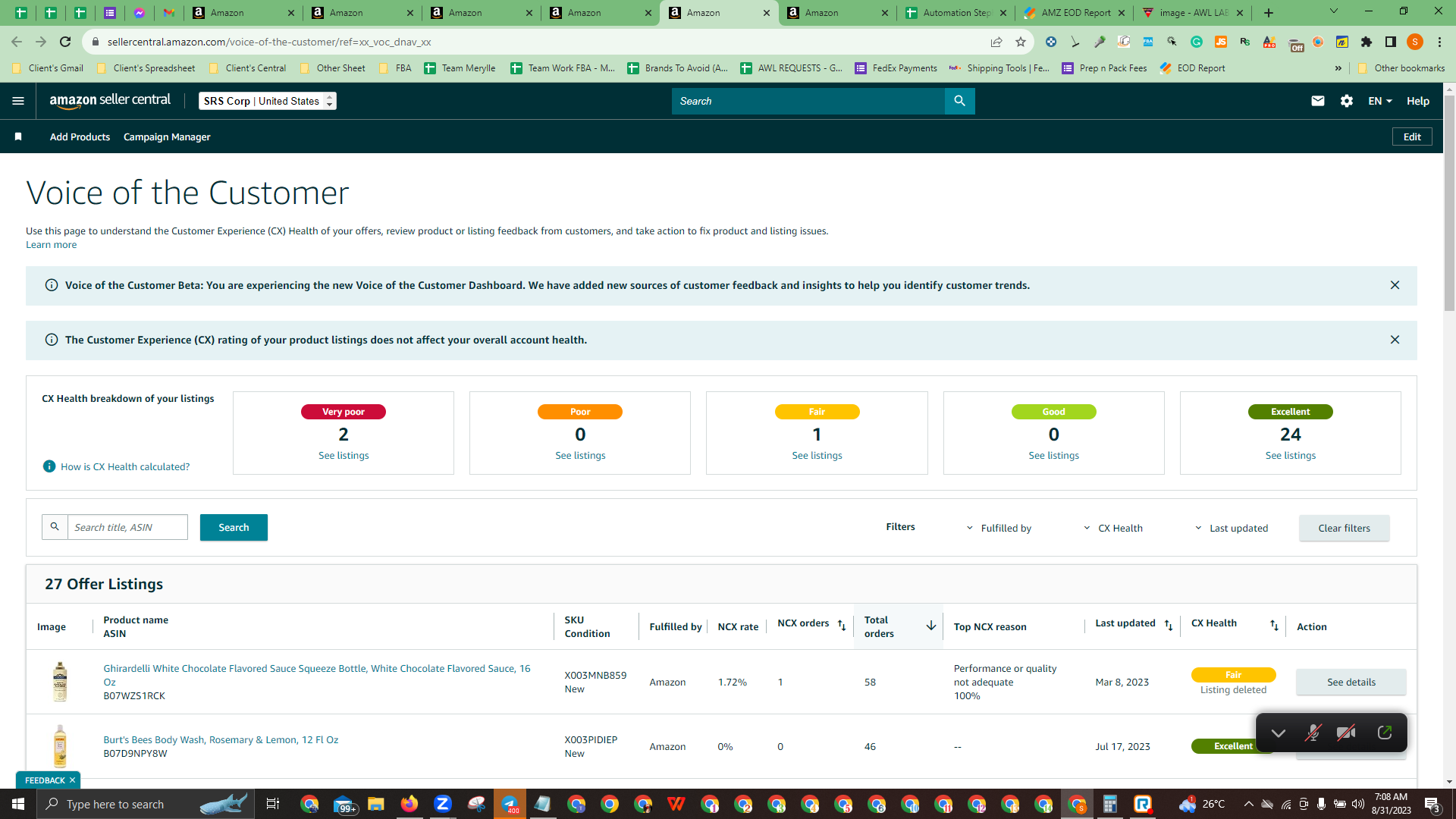Click the bookmark flag icon beside Add Products
The width and height of the screenshot is (1456, 819).
point(18,137)
